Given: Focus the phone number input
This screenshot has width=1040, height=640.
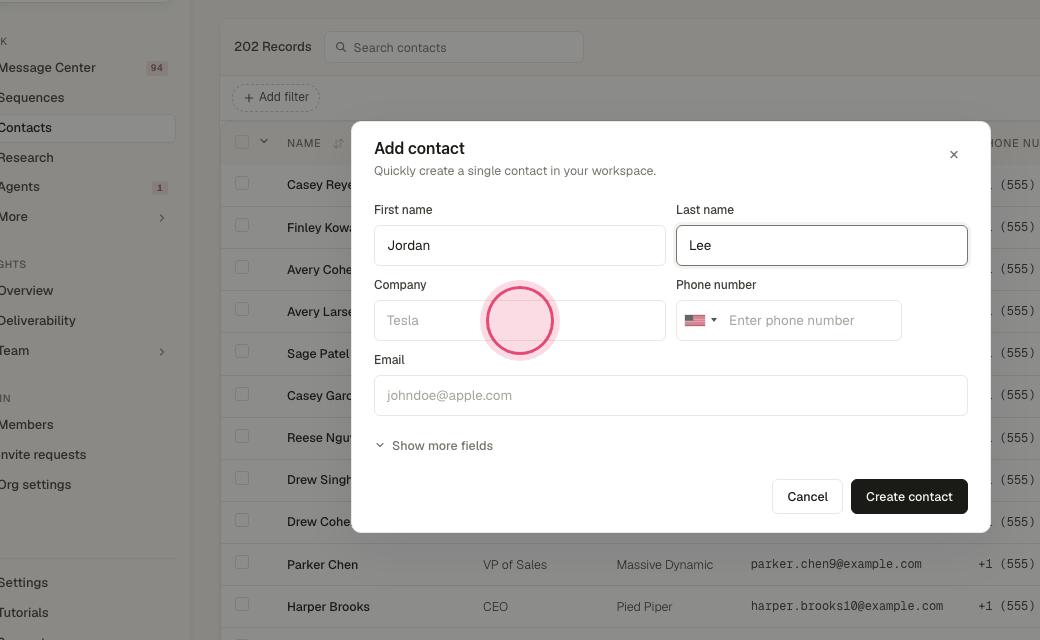Looking at the screenshot, I should (x=811, y=320).
